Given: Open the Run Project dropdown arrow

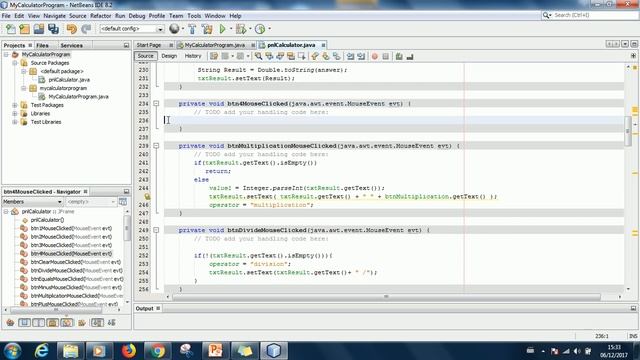Looking at the screenshot, I should point(231,29).
